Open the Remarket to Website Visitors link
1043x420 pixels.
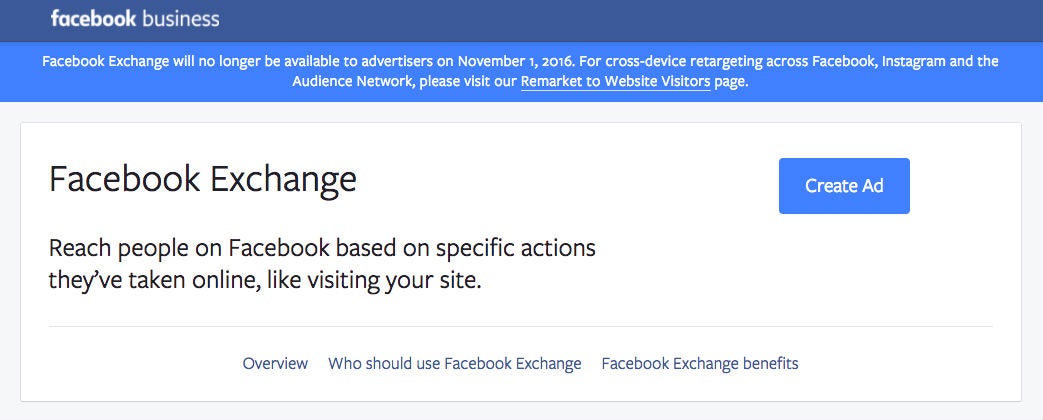[615, 82]
